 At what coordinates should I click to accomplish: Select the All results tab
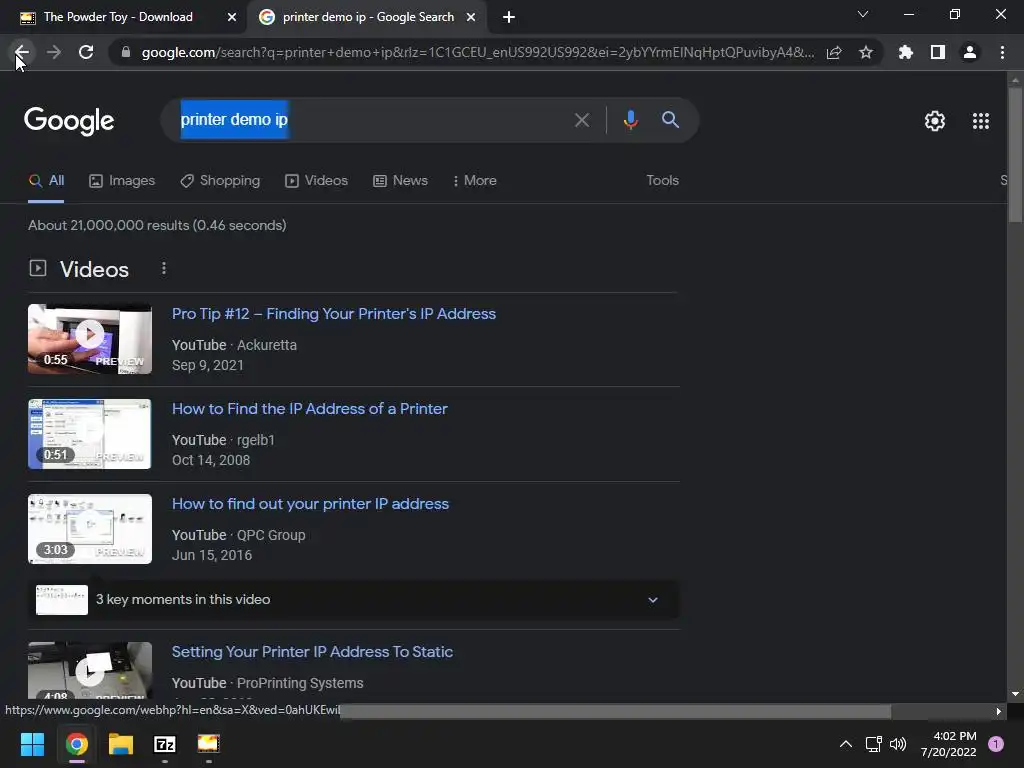46,181
